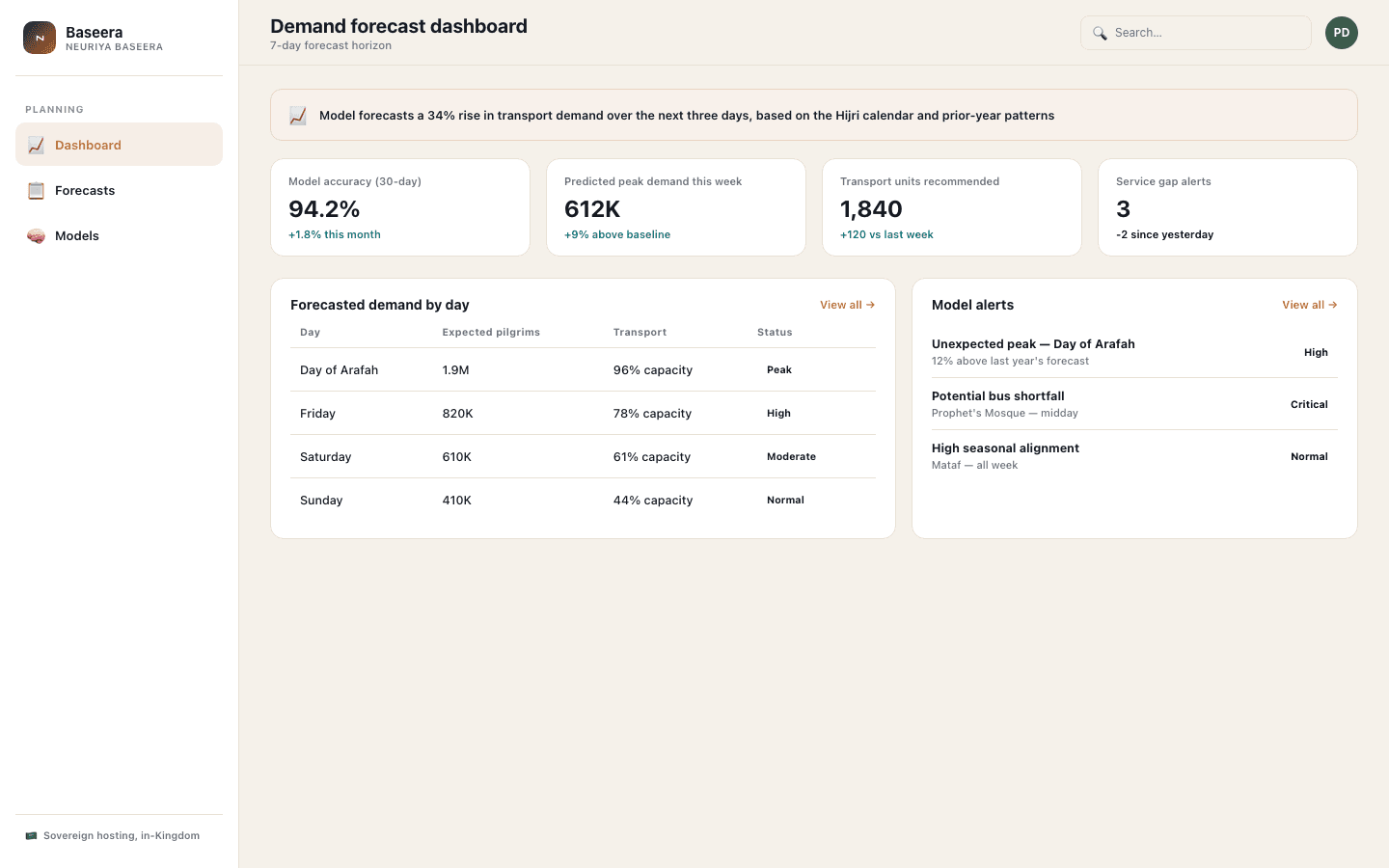Click the Expected pilgrims column header
Image resolution: width=1389 pixels, height=868 pixels.
tap(491, 332)
